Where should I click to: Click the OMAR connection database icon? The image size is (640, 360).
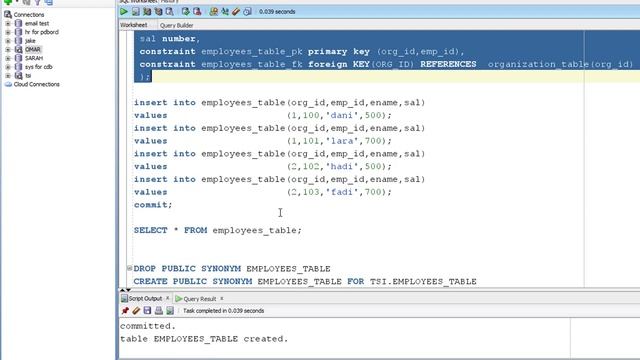18,49
